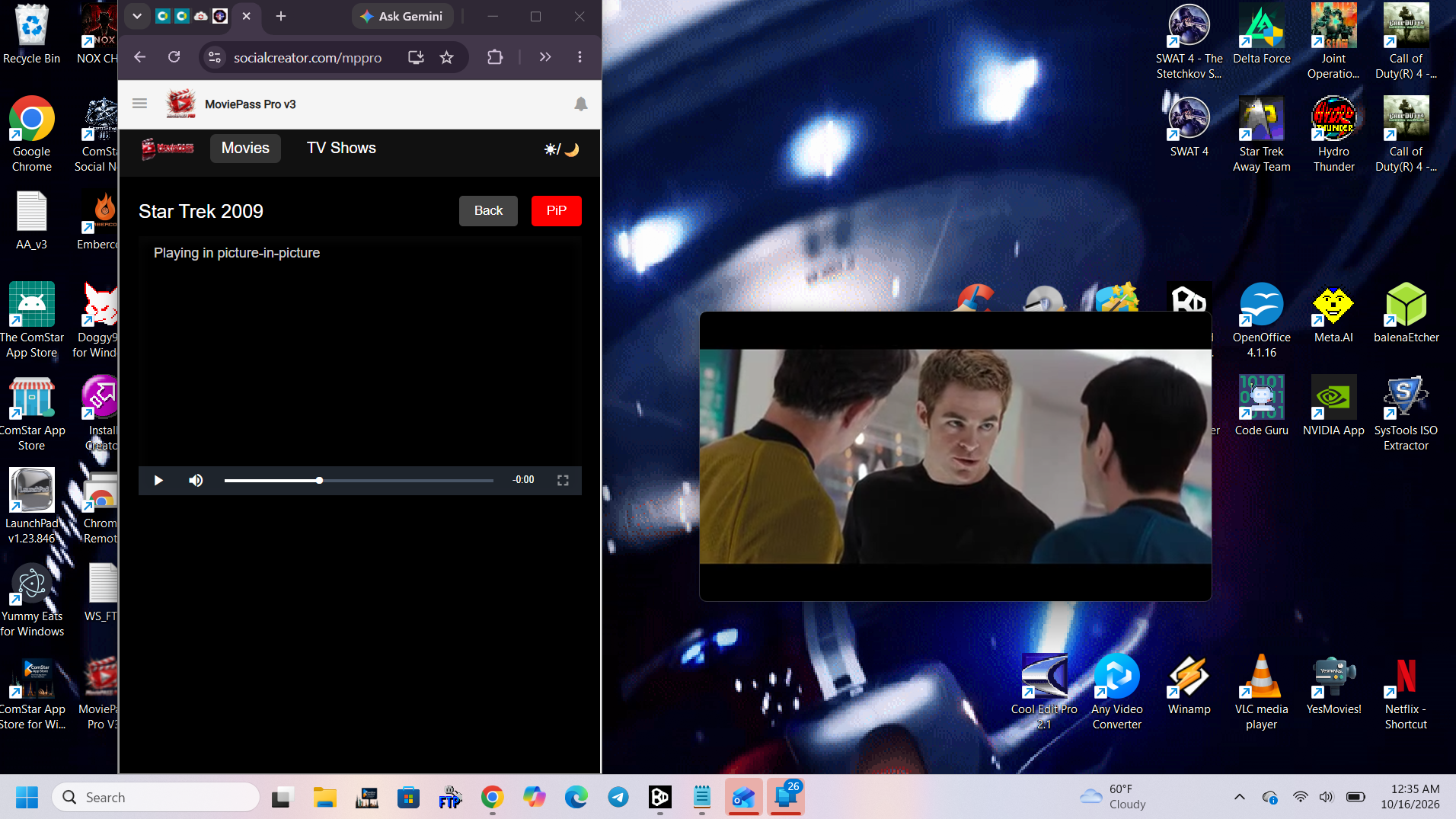Open the Chrome tab search dropdown arrow

click(x=137, y=16)
